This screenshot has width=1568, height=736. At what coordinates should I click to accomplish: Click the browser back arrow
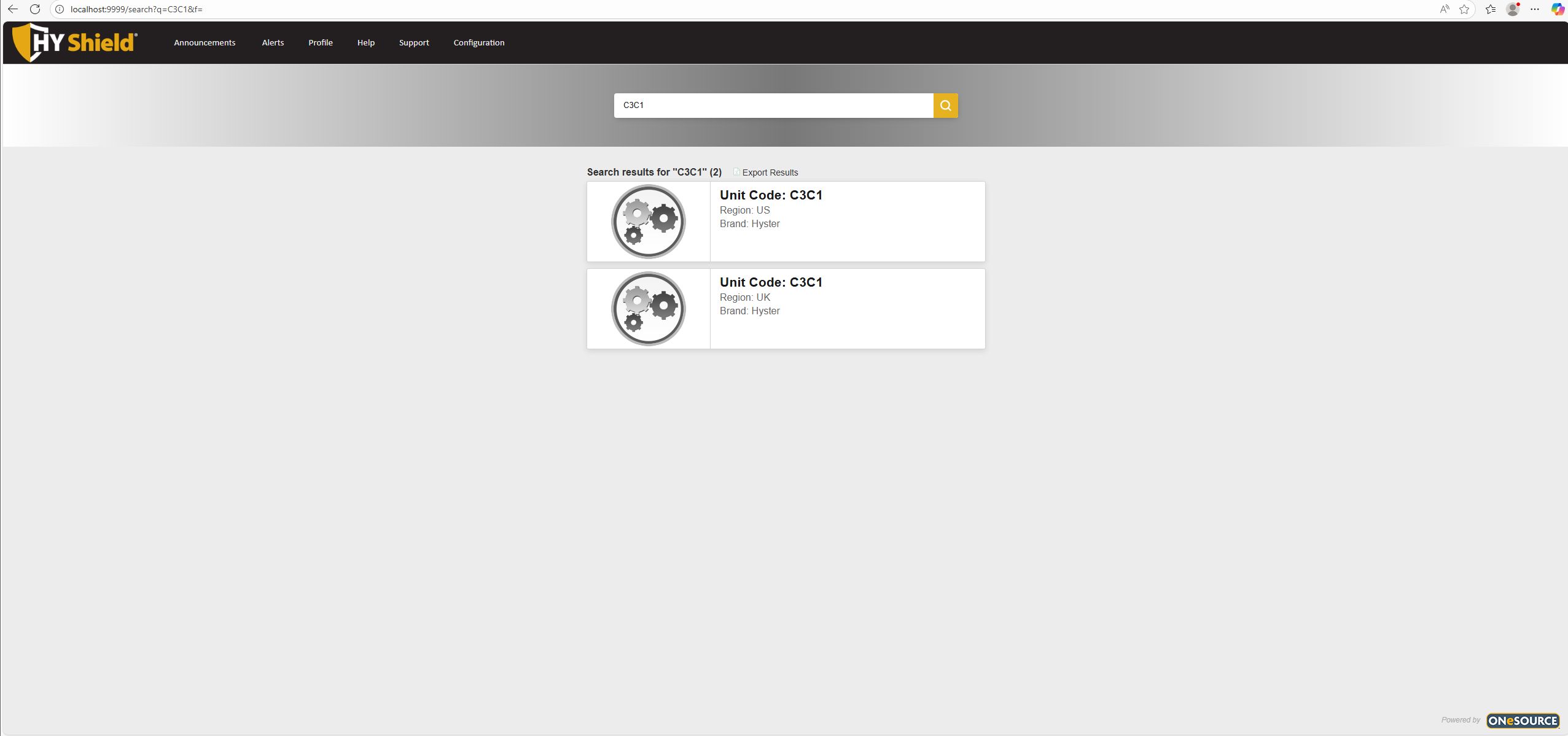pyautogui.click(x=13, y=9)
